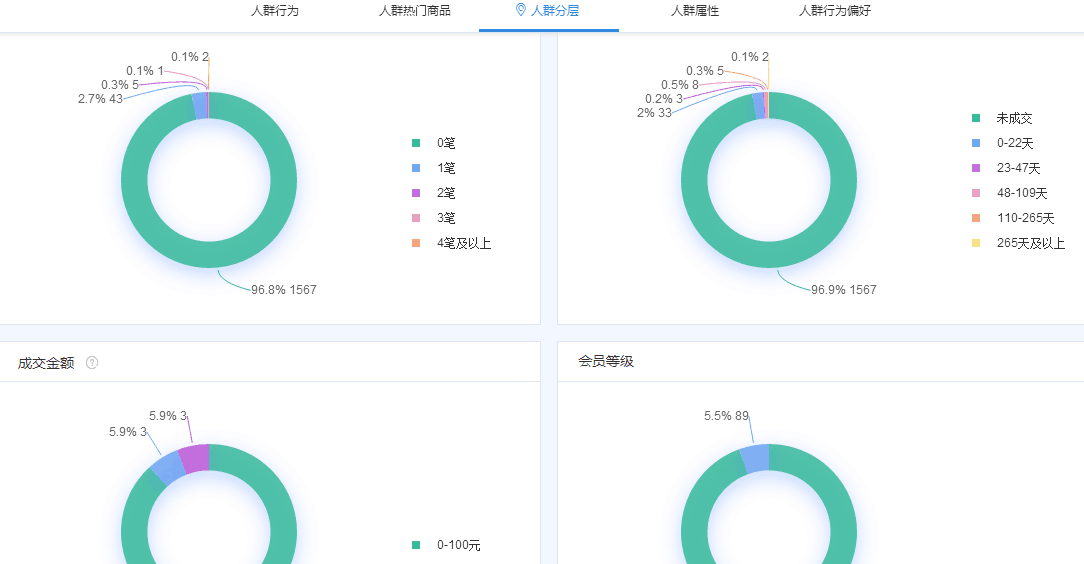
Task: Click the green swatch beside 0笔
Action: [x=416, y=143]
